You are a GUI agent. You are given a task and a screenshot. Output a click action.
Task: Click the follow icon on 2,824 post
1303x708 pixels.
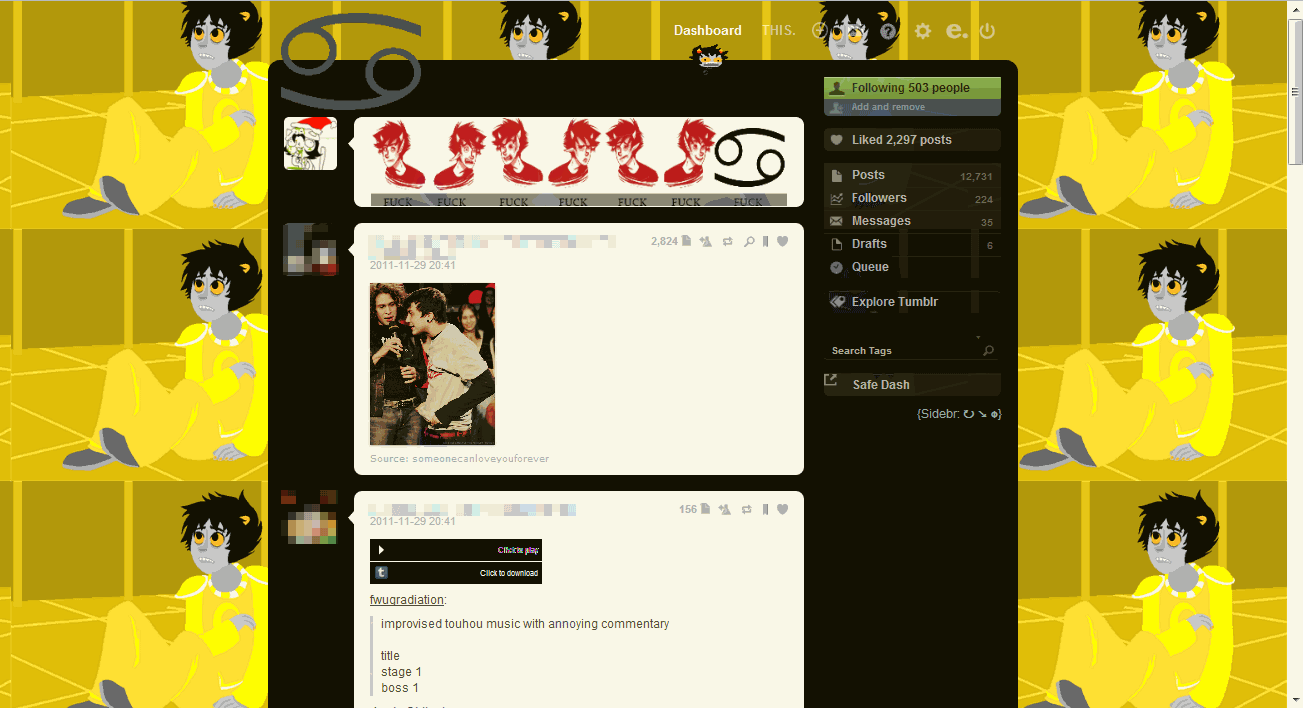click(706, 241)
